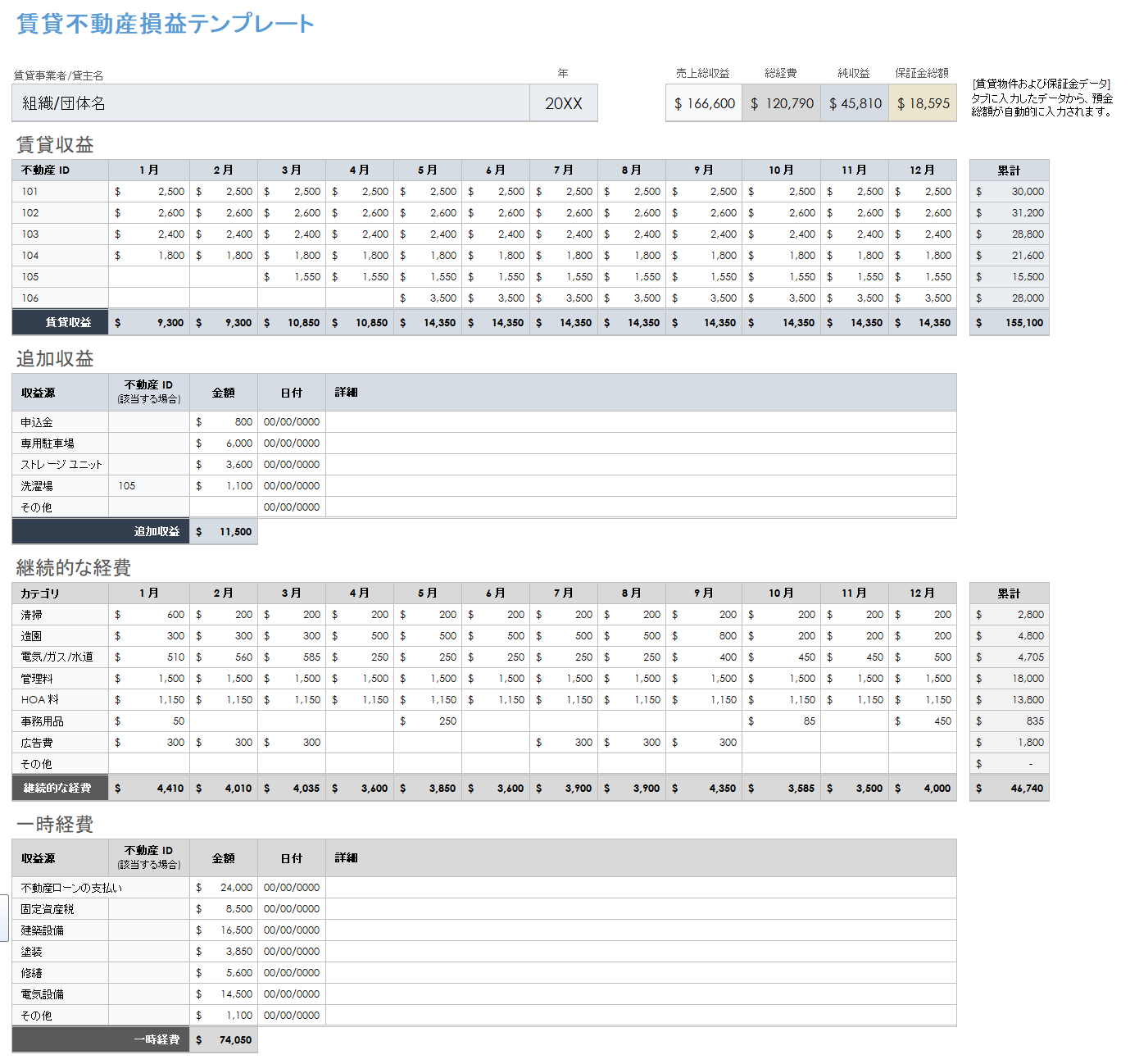Viewport: 1130px width, 1064px height.
Task: Select the total expenses value $120,790
Action: click(781, 103)
